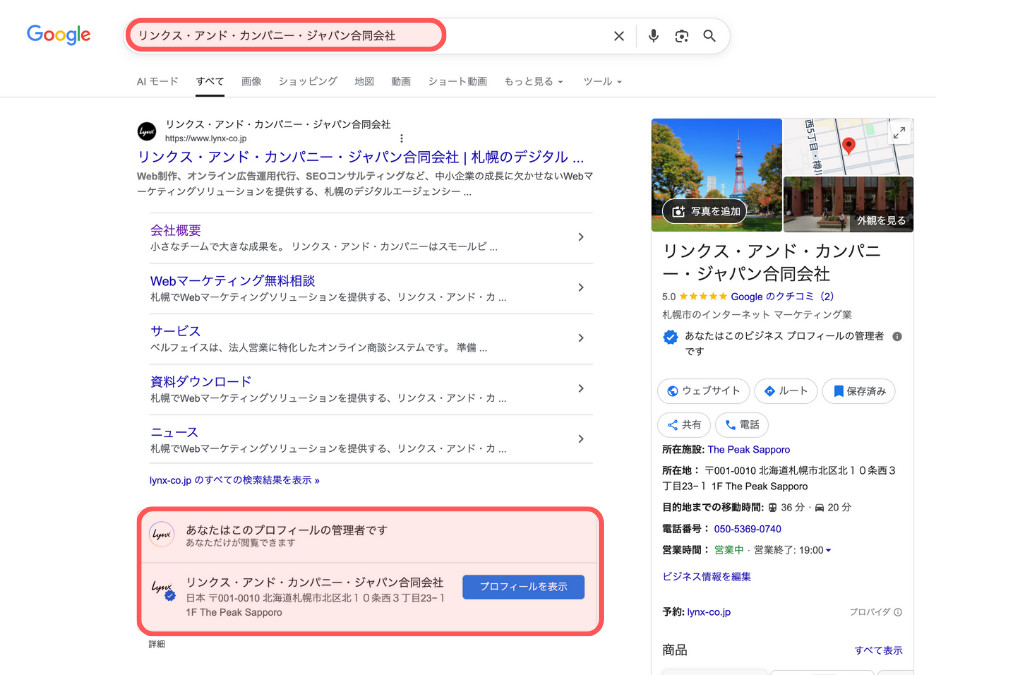Expand the map with the fullscreen icon
This screenshot has height=675, width=1024.
898,133
